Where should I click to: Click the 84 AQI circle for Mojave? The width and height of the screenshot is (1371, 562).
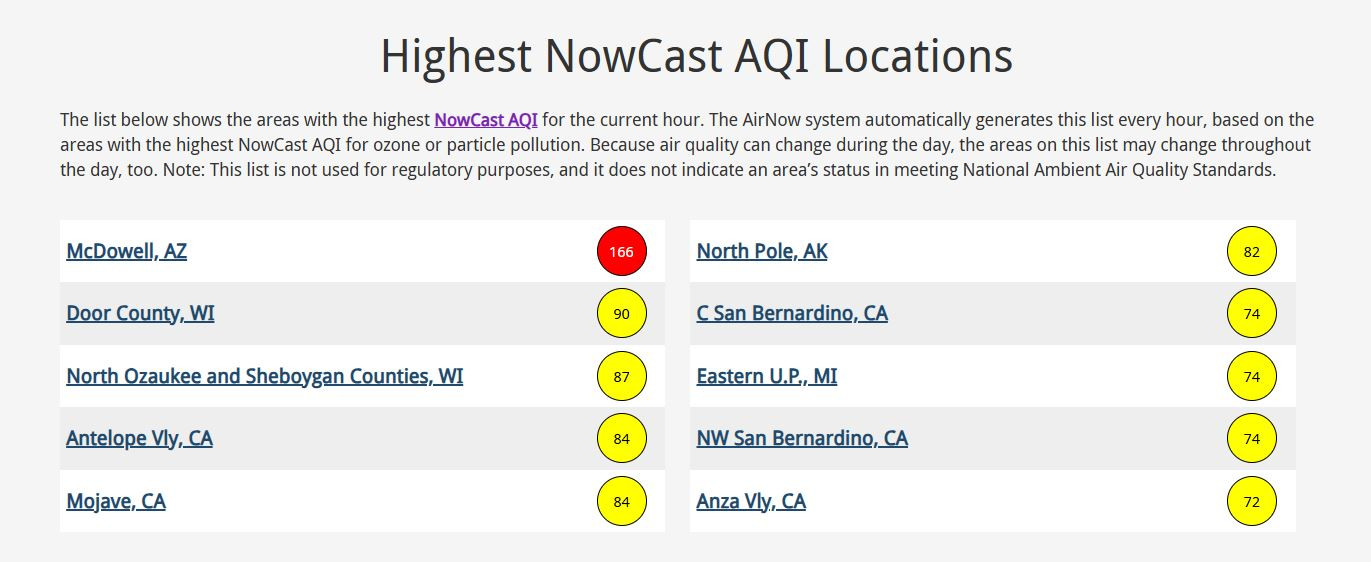tap(622, 502)
